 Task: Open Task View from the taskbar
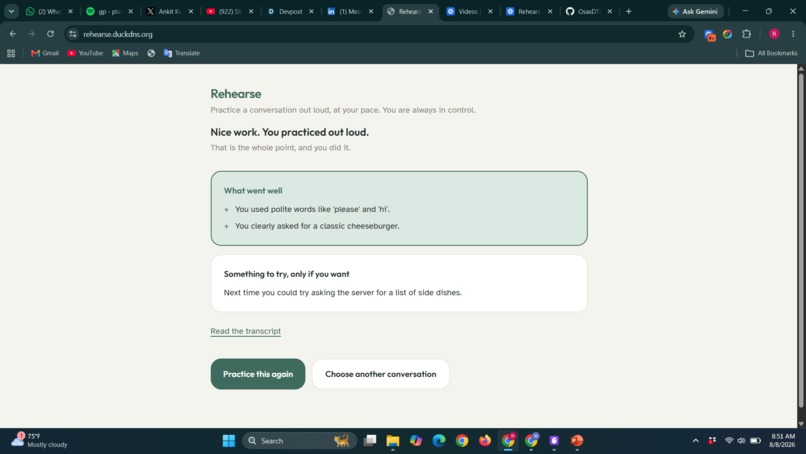pyautogui.click(x=370, y=441)
